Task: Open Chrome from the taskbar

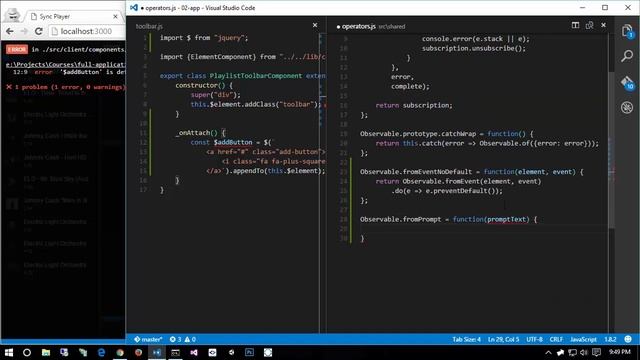Action: tap(120, 352)
